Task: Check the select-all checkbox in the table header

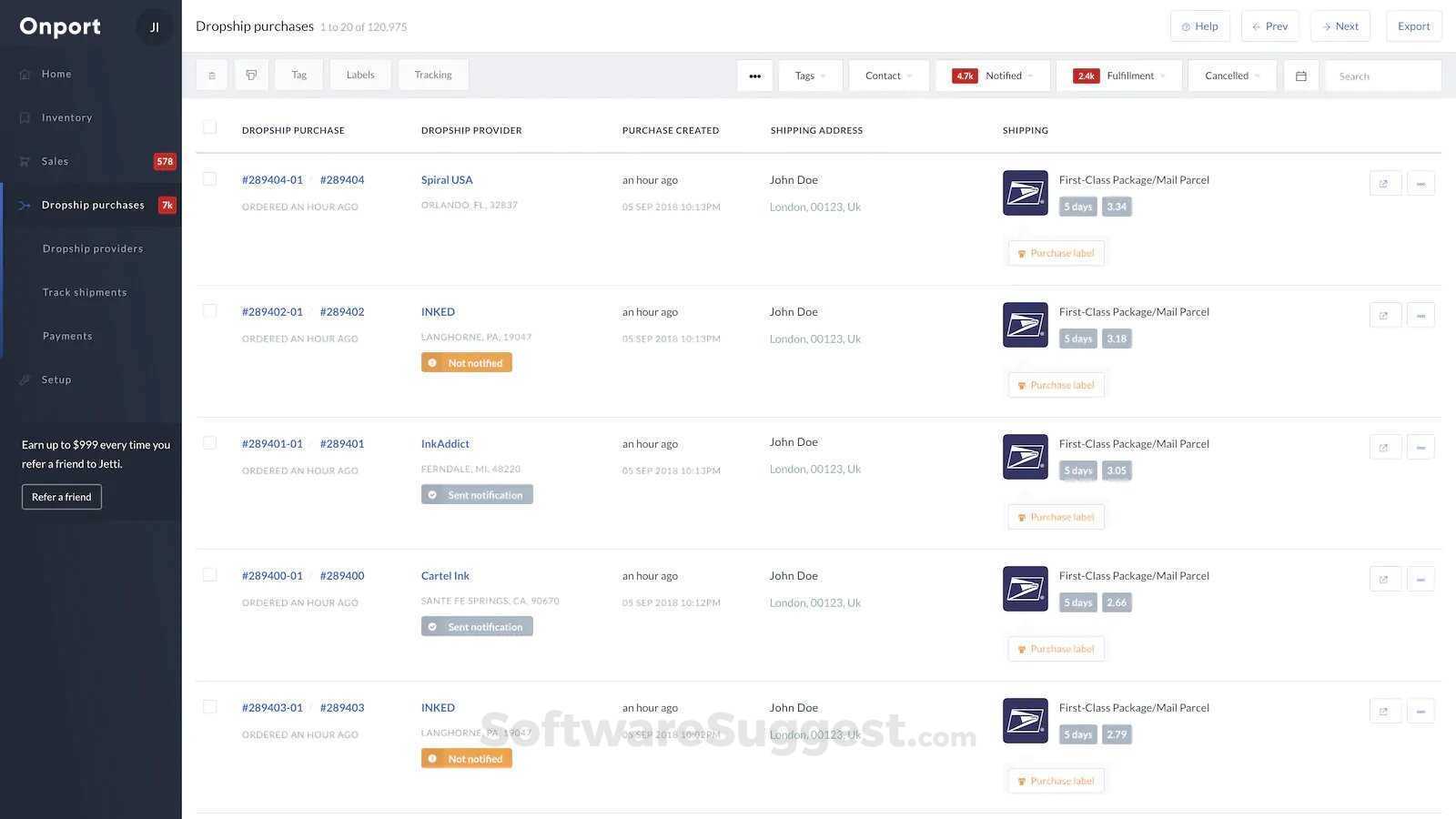Action: click(x=208, y=127)
